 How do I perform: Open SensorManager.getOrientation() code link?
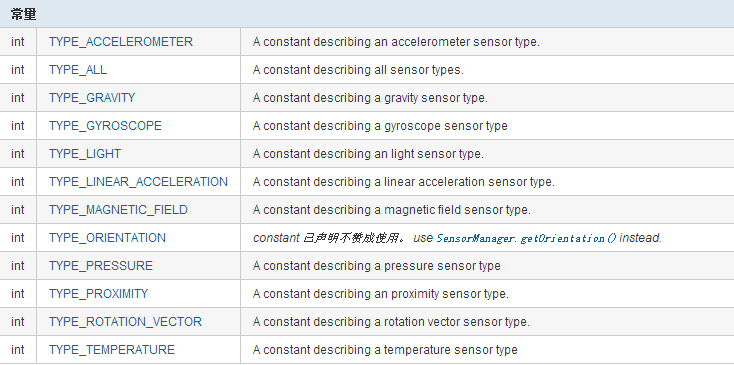(x=527, y=239)
